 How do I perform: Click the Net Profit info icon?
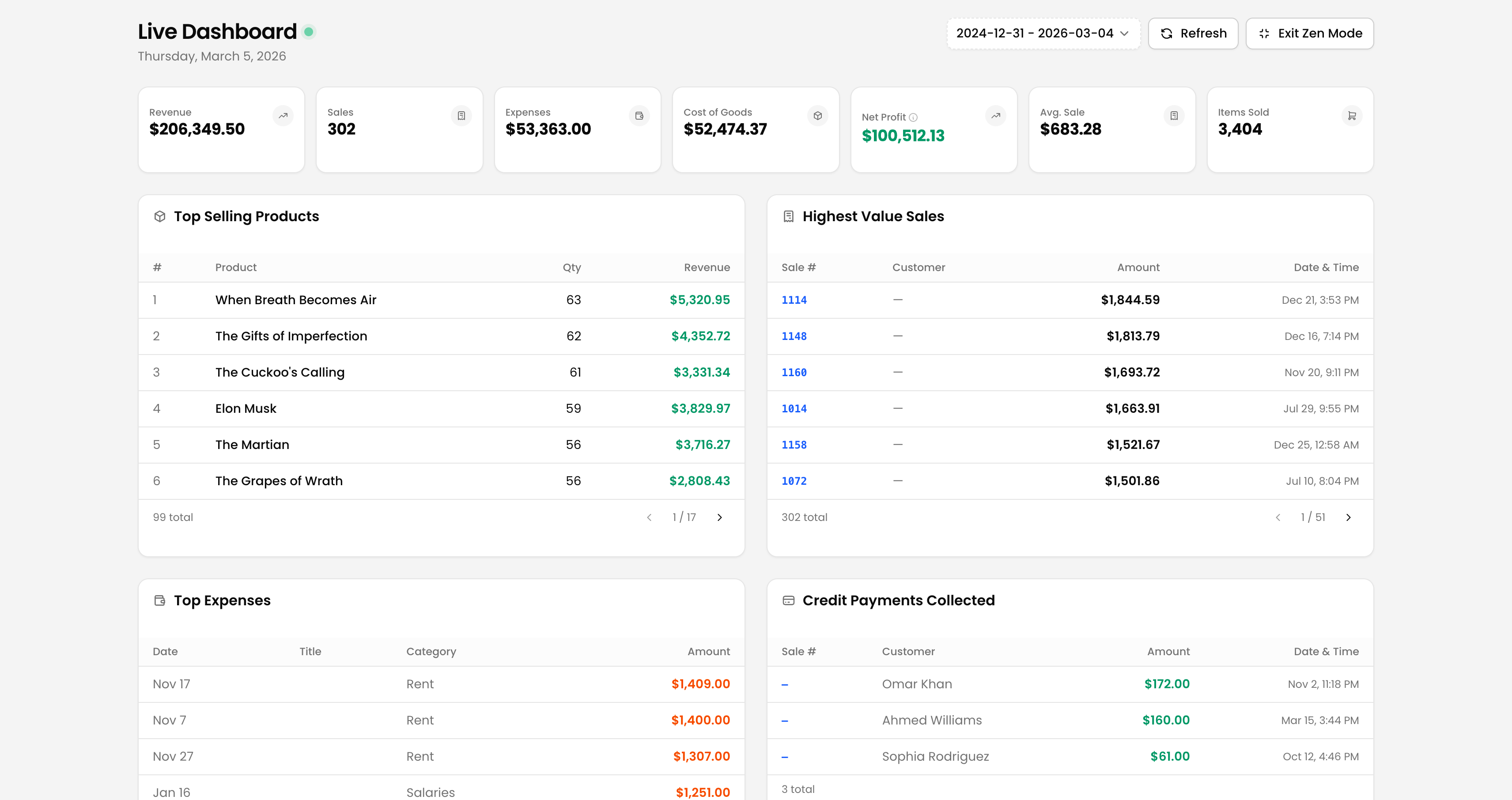tap(913, 117)
